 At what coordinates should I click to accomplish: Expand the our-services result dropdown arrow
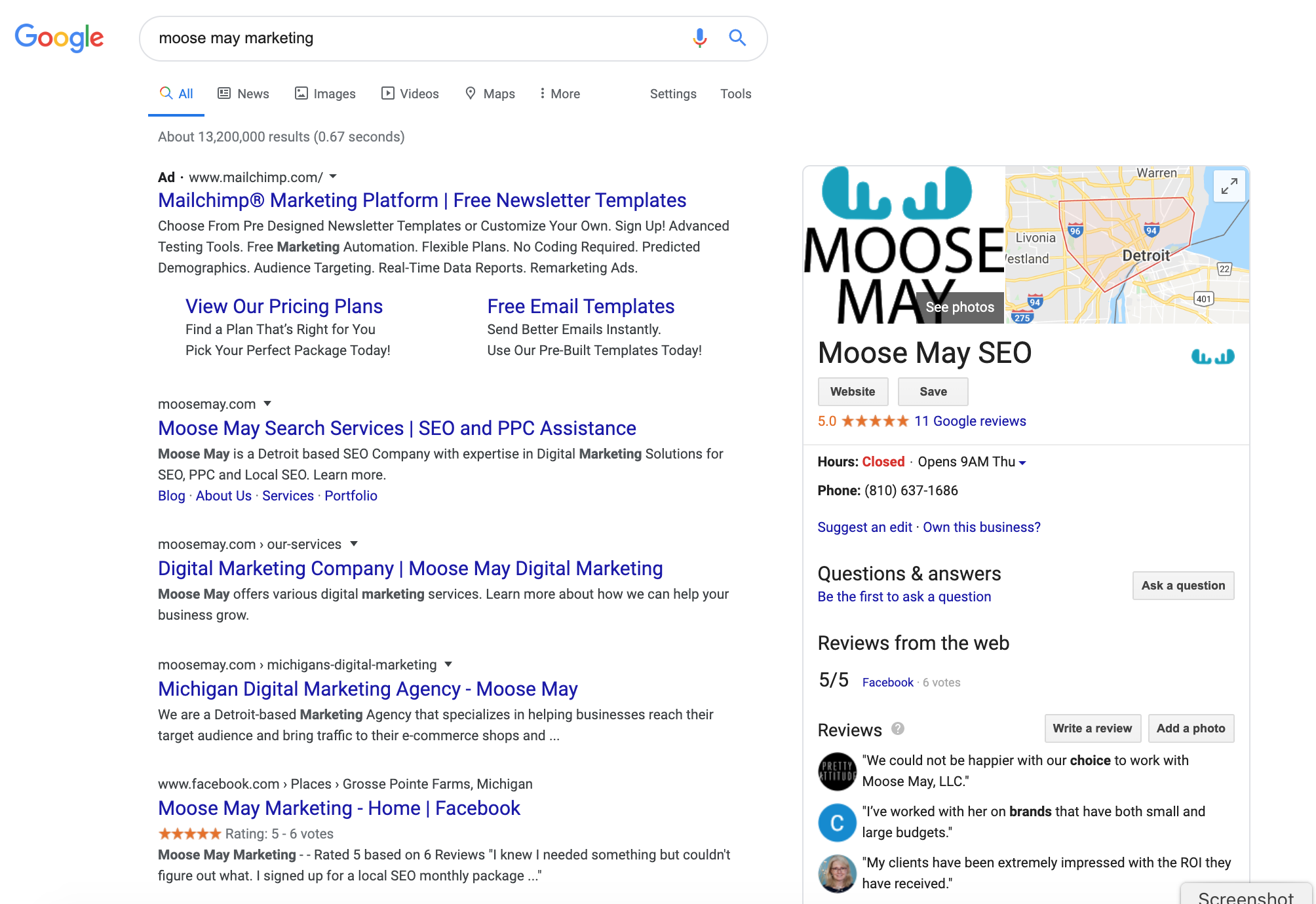(354, 544)
